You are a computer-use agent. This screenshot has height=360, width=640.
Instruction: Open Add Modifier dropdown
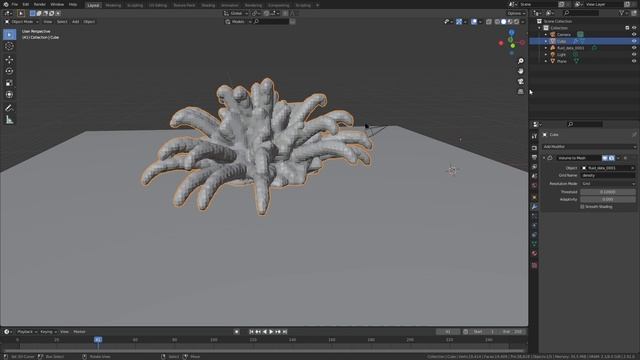coord(589,147)
